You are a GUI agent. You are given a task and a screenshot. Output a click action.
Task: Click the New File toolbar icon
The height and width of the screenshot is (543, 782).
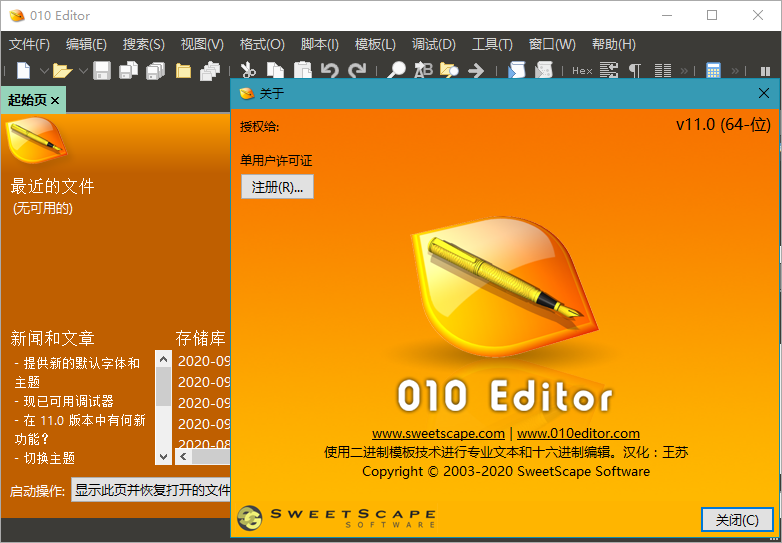pyautogui.click(x=23, y=70)
